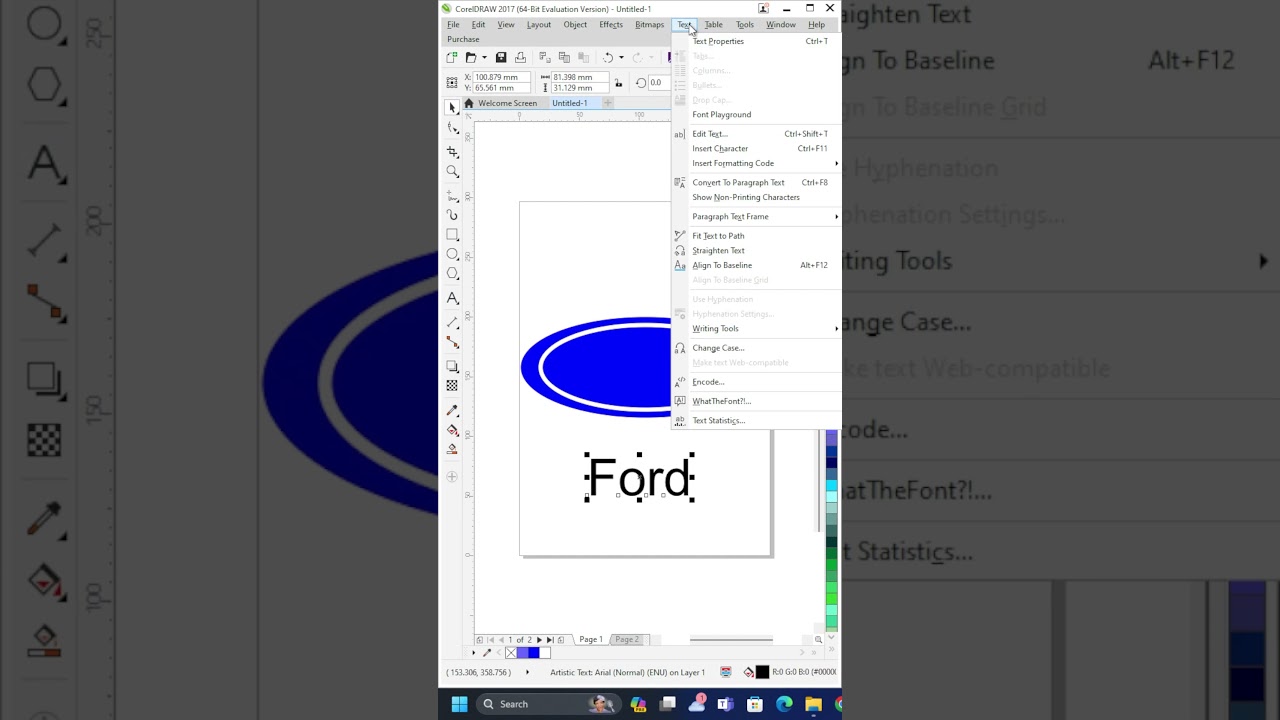Screen dimensions: 1280x720
Task: Expand Paragraph Text Frame submenu
Action: [836, 216]
